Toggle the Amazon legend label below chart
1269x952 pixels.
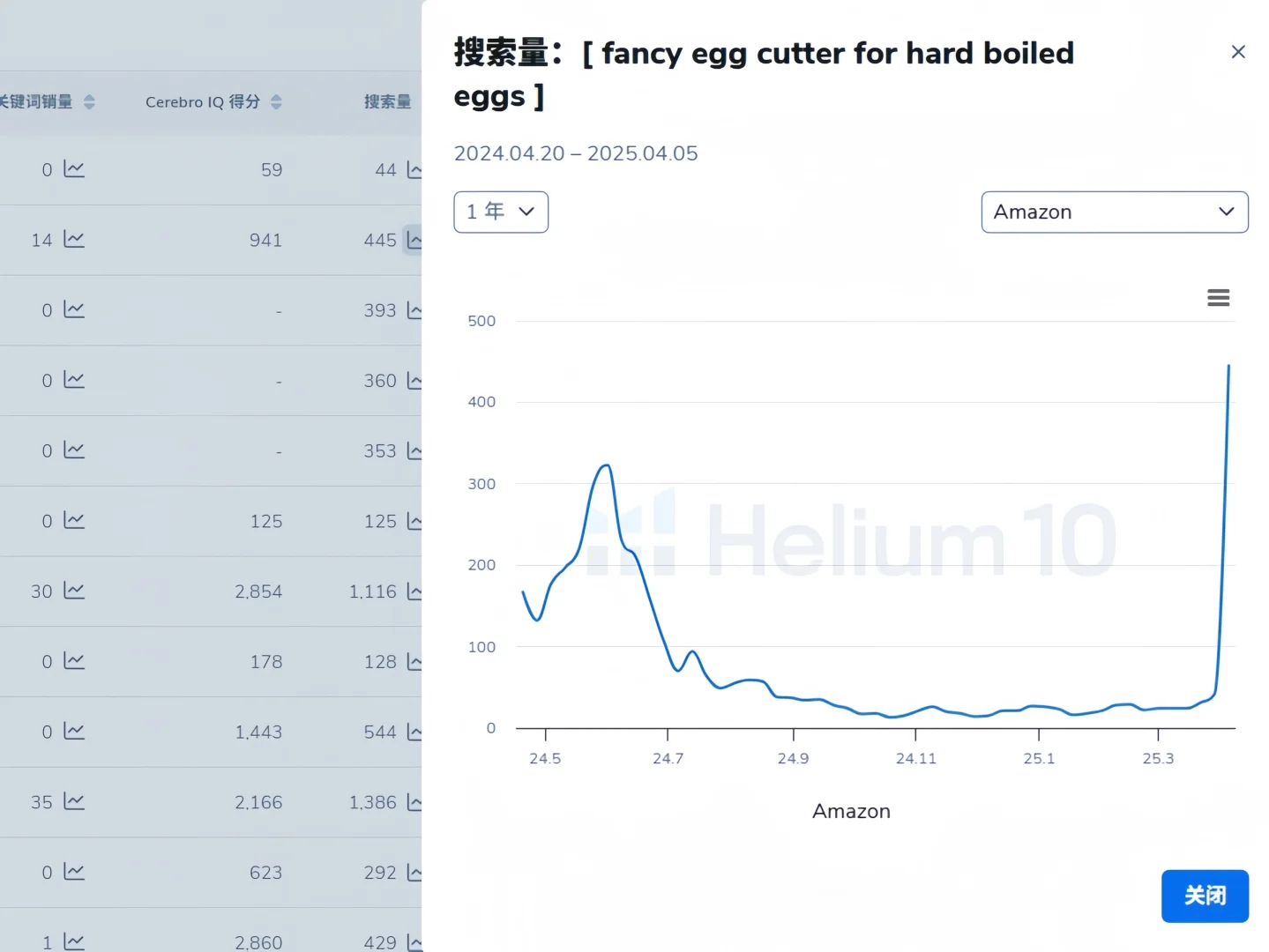point(851,811)
